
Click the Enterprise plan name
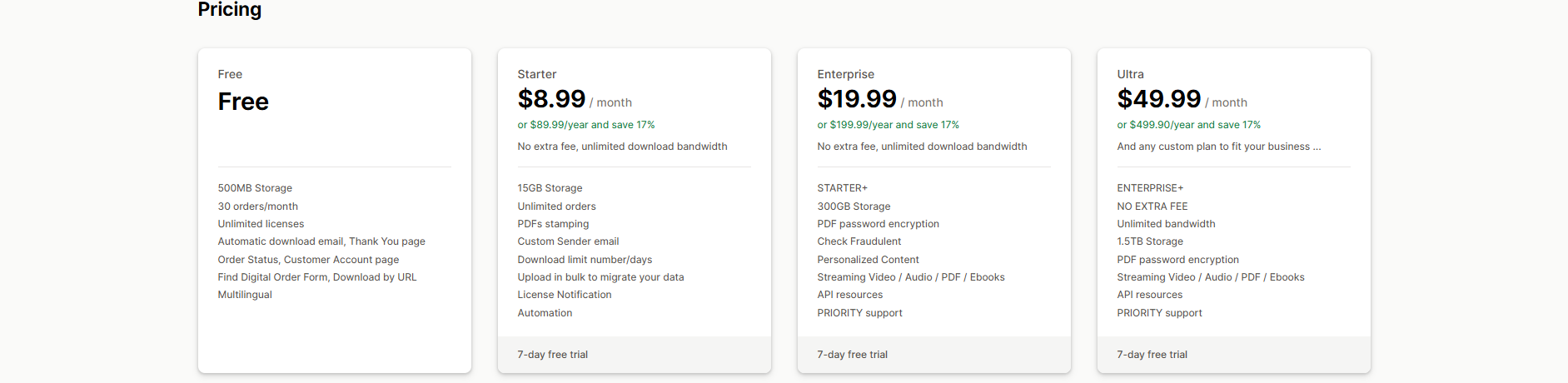tap(845, 74)
